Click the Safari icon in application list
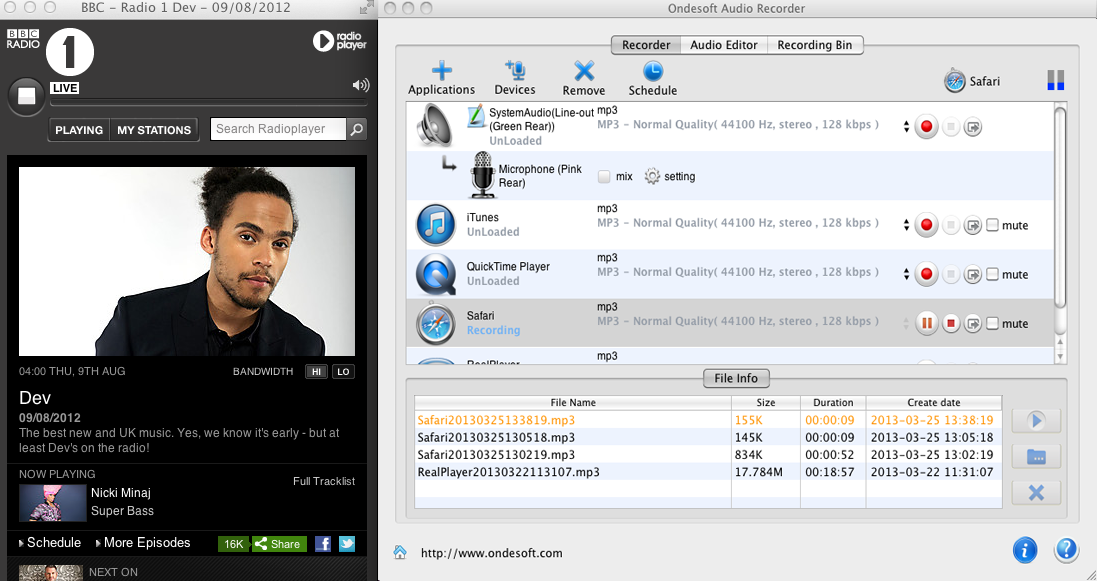Screen dimensions: 1097x581 click(435, 323)
